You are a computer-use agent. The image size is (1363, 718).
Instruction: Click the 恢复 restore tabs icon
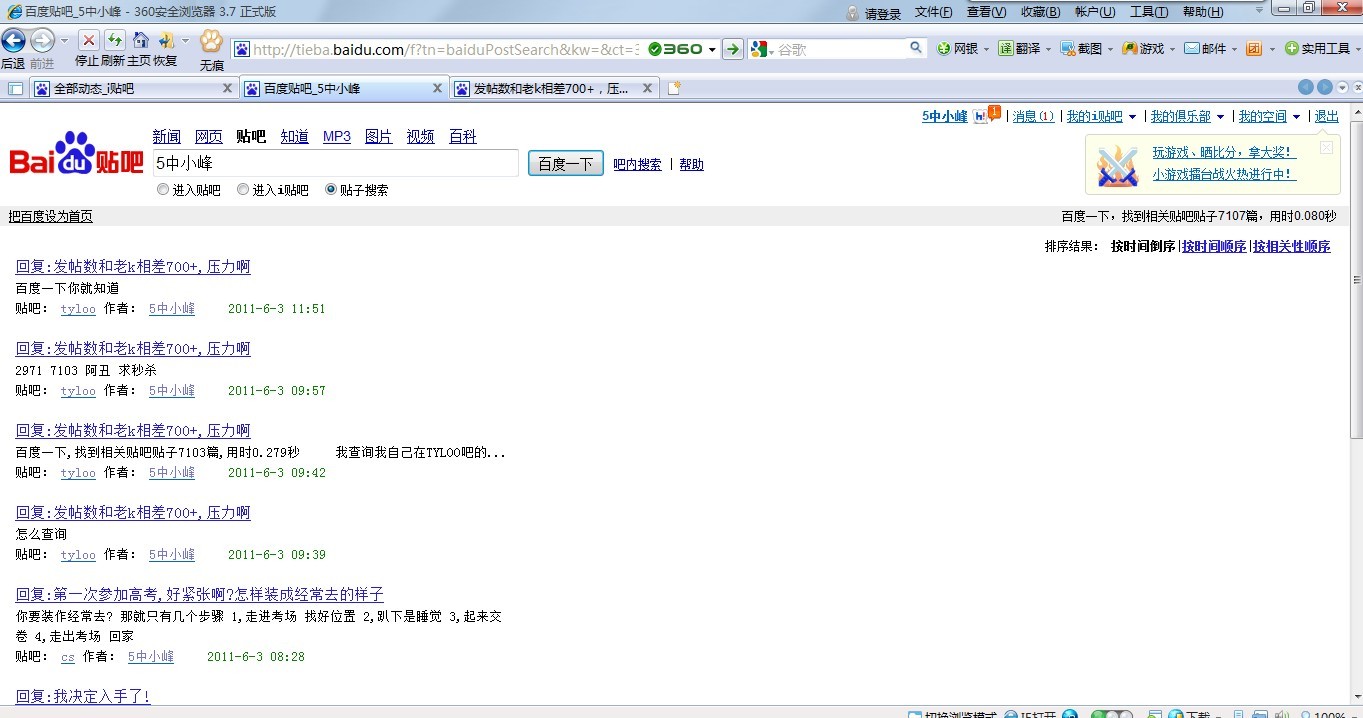click(x=165, y=40)
